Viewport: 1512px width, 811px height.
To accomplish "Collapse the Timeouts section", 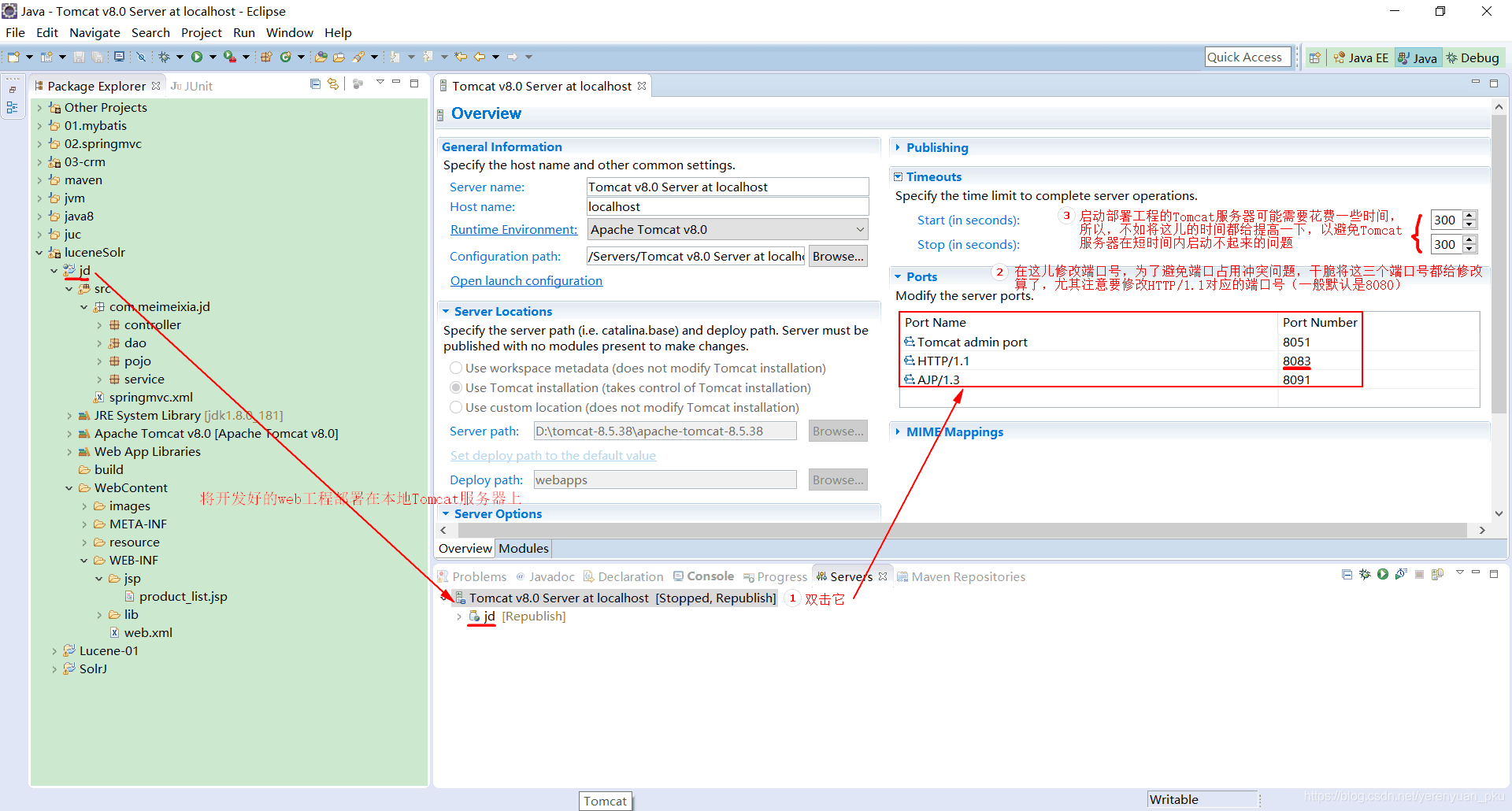I will pyautogui.click(x=898, y=176).
